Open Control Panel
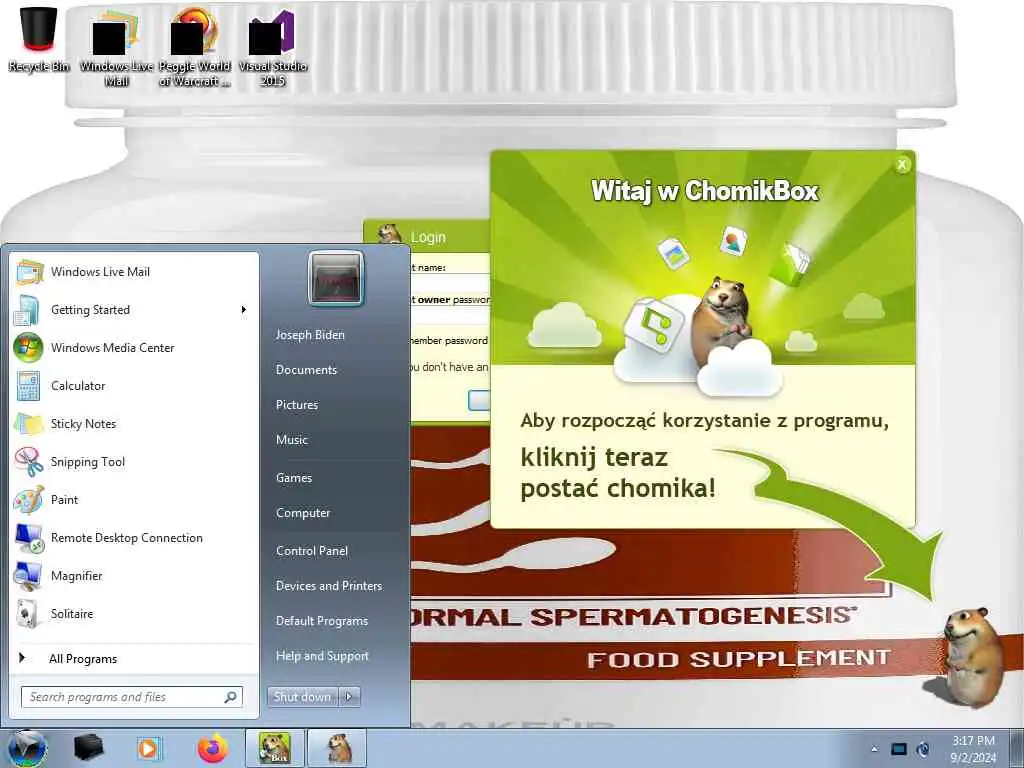The image size is (1024, 768). pos(312,551)
